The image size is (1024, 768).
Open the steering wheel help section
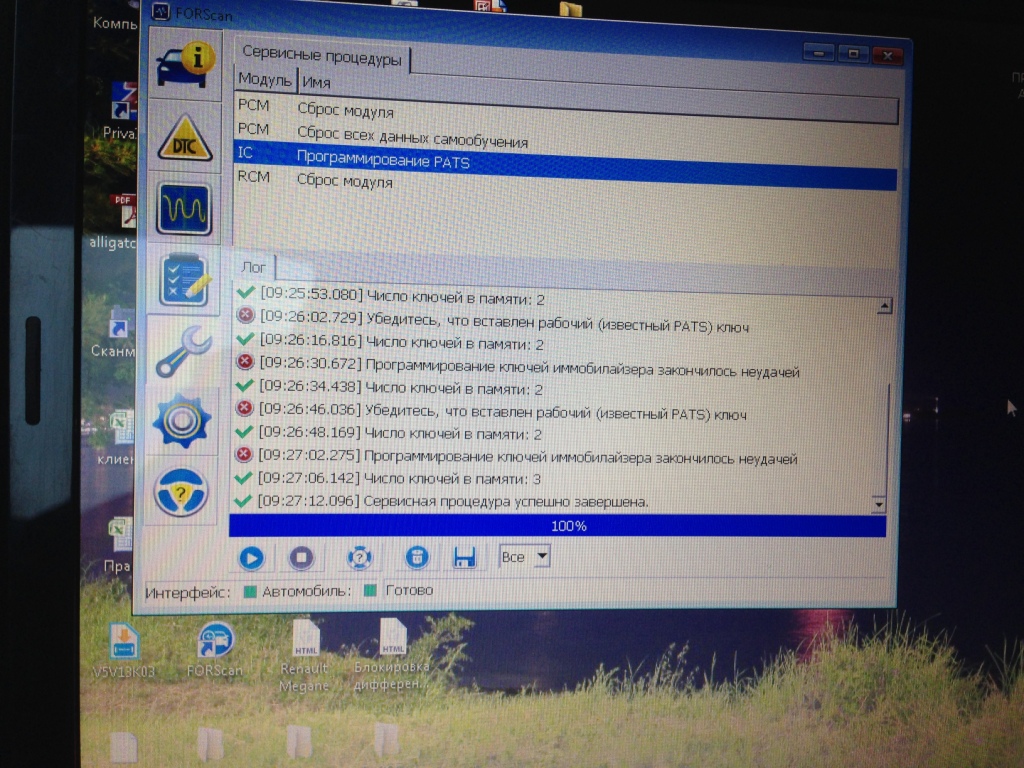[180, 490]
